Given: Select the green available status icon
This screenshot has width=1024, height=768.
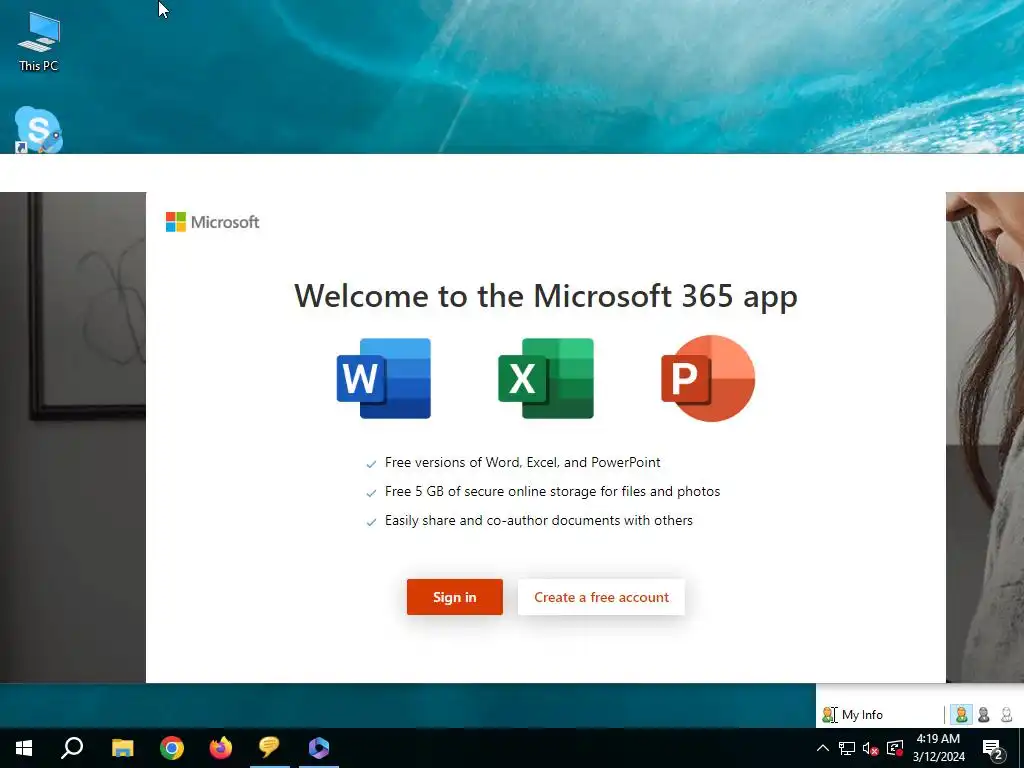Looking at the screenshot, I should (x=961, y=714).
